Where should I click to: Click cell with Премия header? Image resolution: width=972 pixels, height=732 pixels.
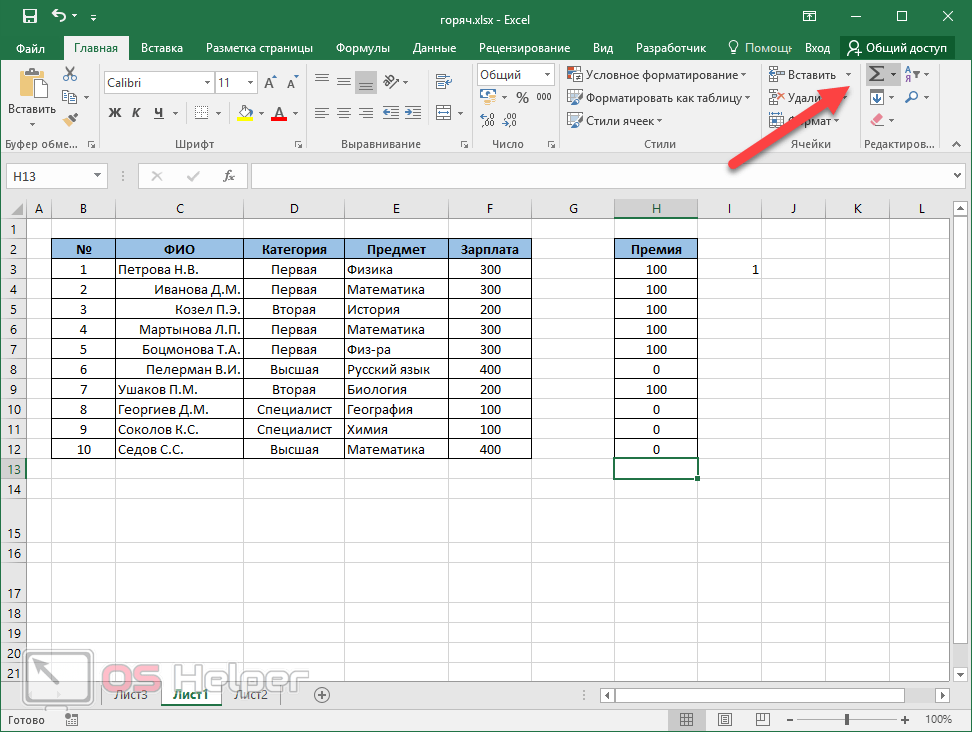coord(656,249)
